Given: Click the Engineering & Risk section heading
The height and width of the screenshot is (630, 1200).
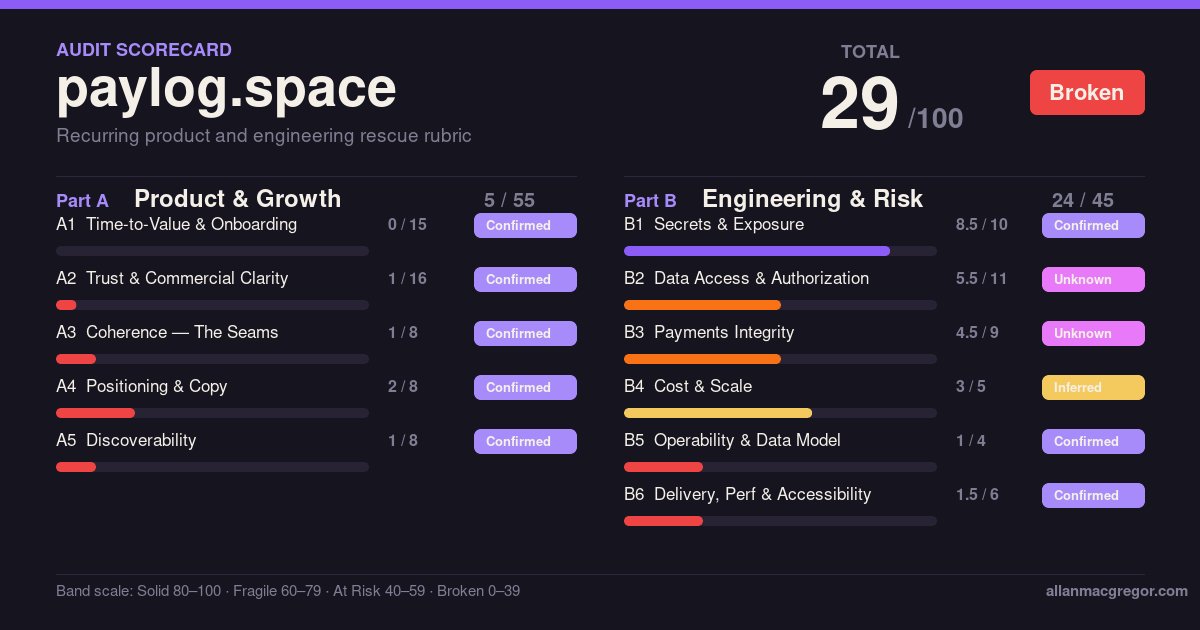Looking at the screenshot, I should [x=812, y=199].
